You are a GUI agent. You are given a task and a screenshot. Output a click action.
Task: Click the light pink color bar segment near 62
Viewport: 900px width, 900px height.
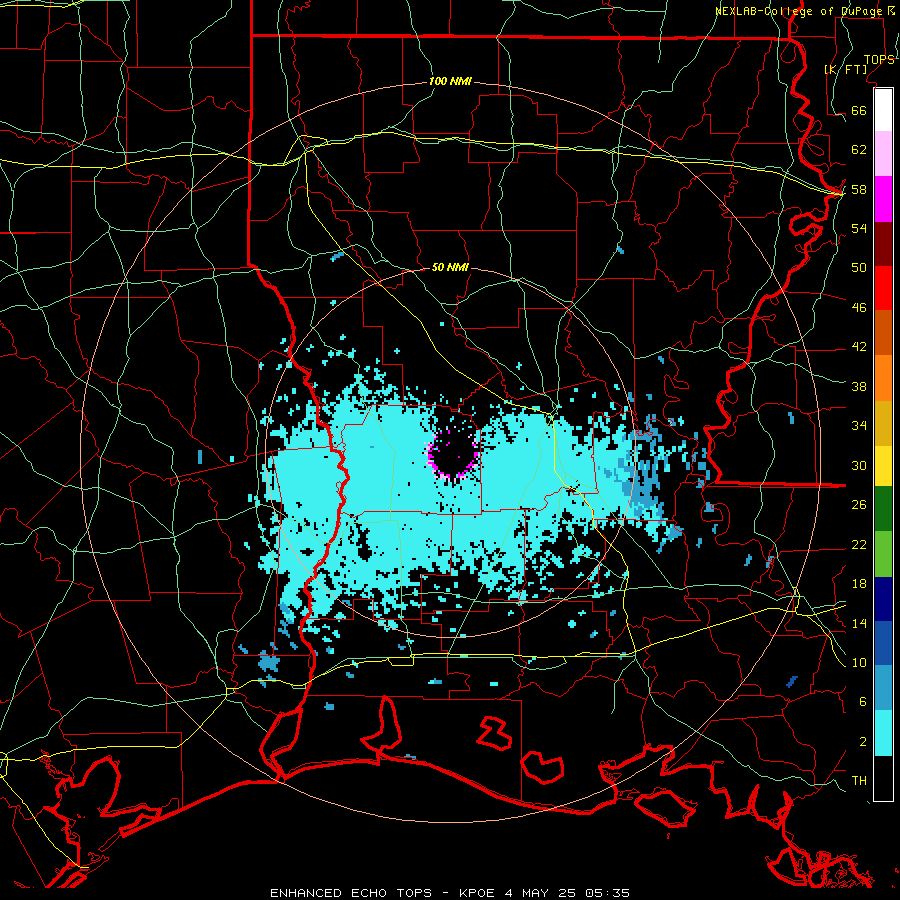(883, 154)
